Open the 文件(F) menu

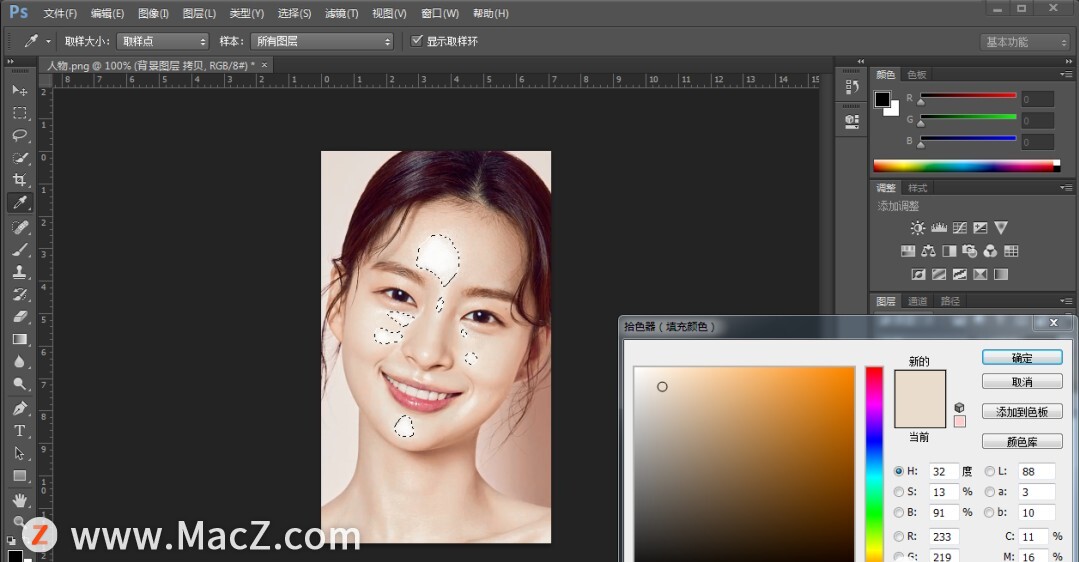60,14
